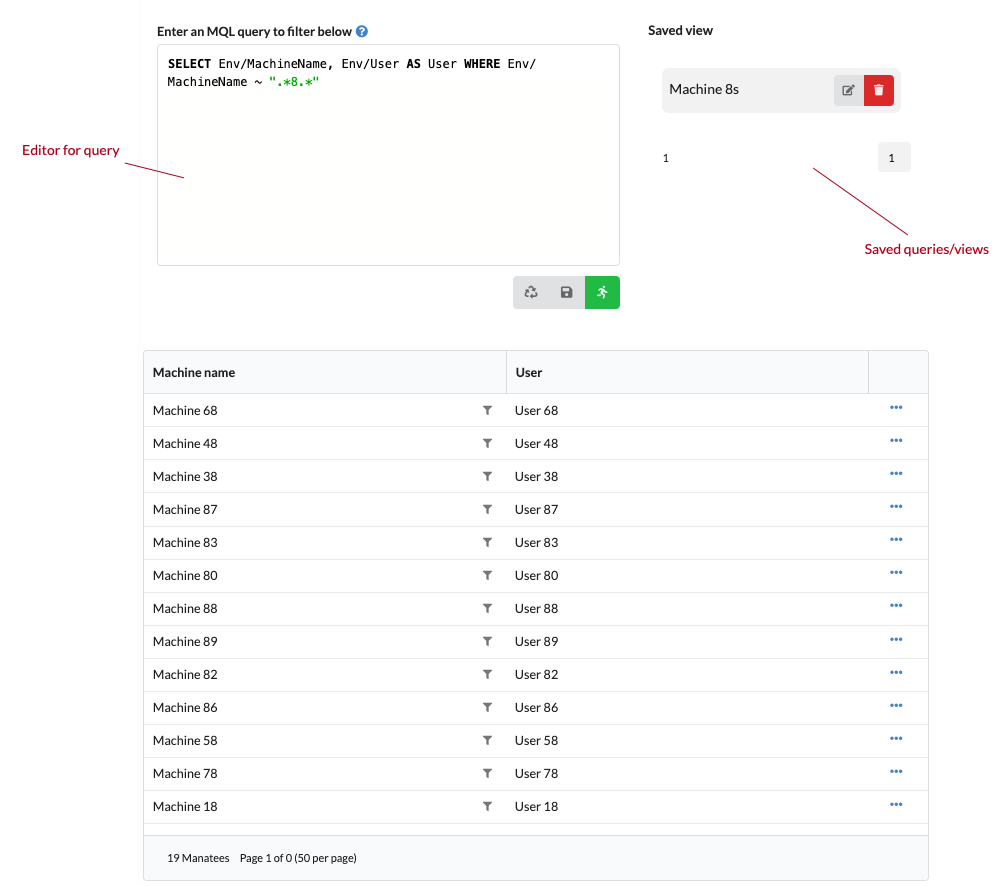Click the reset query recycle icon button
This screenshot has height=886, width=998.
pyautogui.click(x=531, y=292)
